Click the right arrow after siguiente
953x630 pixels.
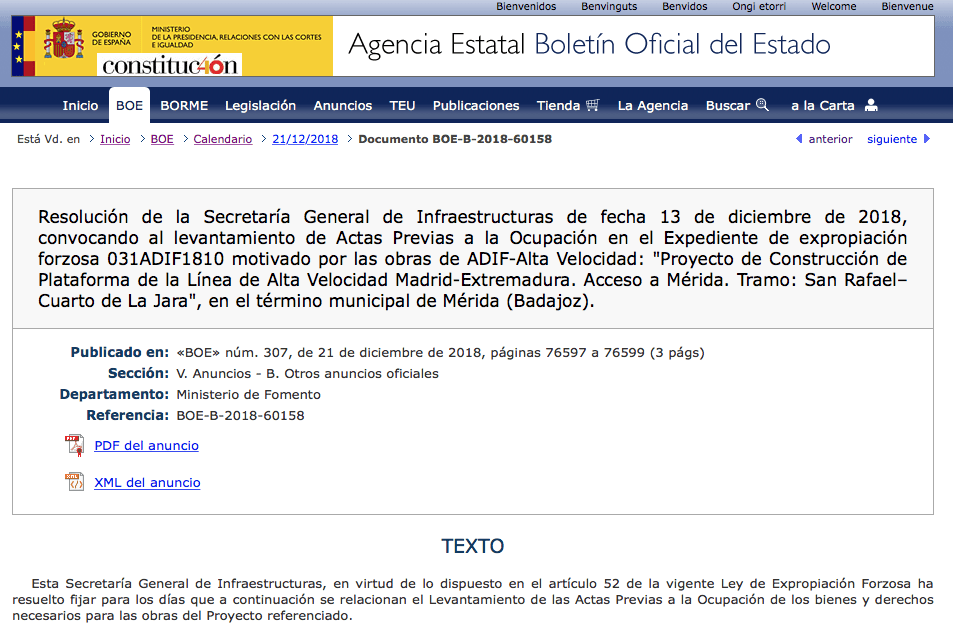[x=927, y=139]
